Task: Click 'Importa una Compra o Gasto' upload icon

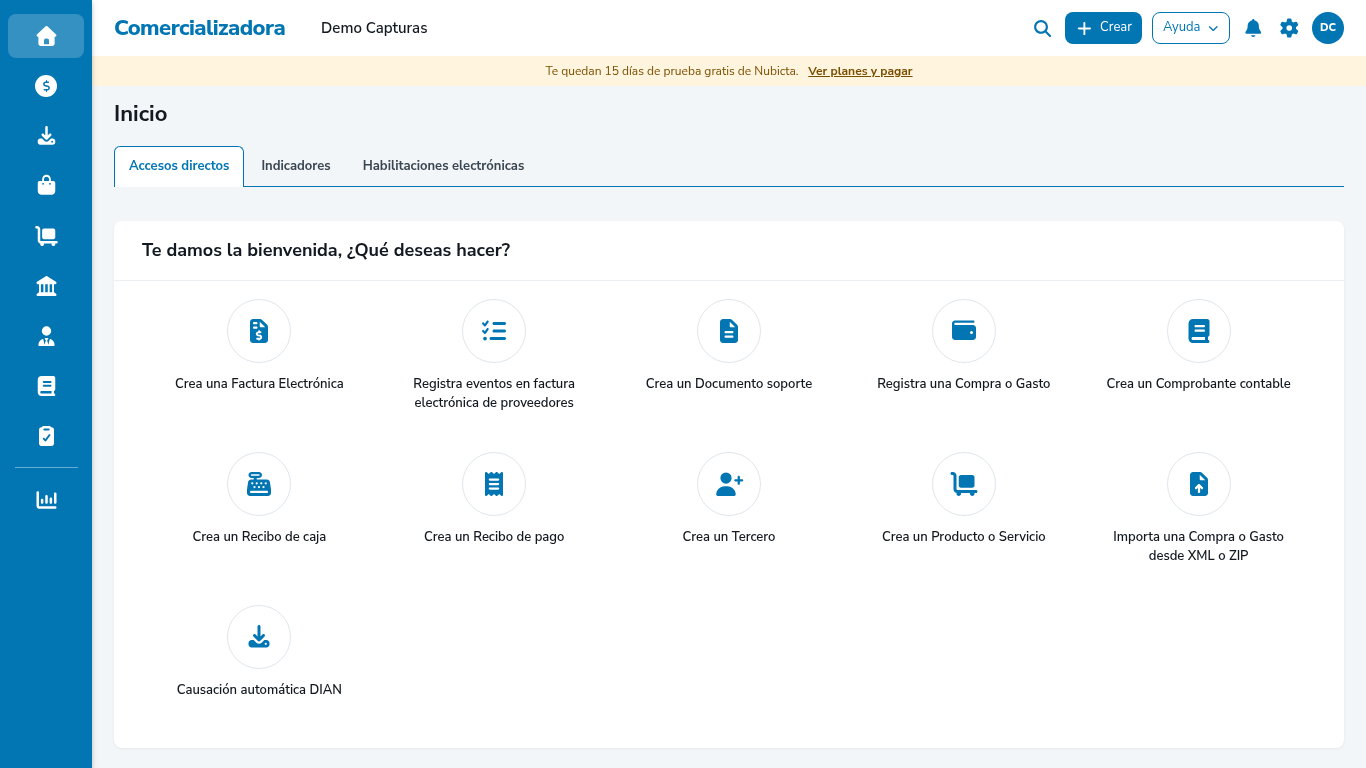Action: 1199,484
